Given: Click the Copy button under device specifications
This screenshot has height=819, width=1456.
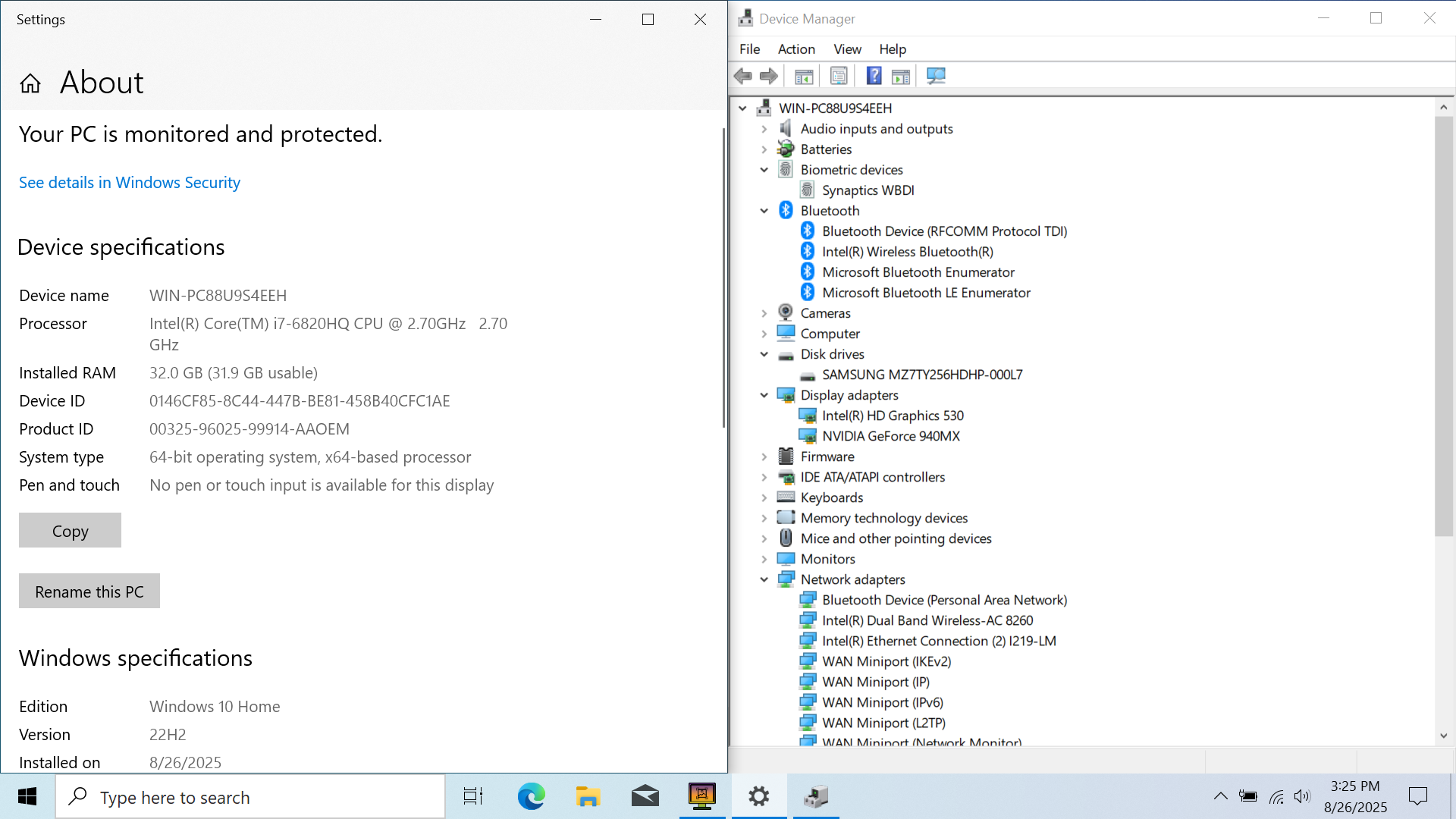Looking at the screenshot, I should (x=70, y=531).
